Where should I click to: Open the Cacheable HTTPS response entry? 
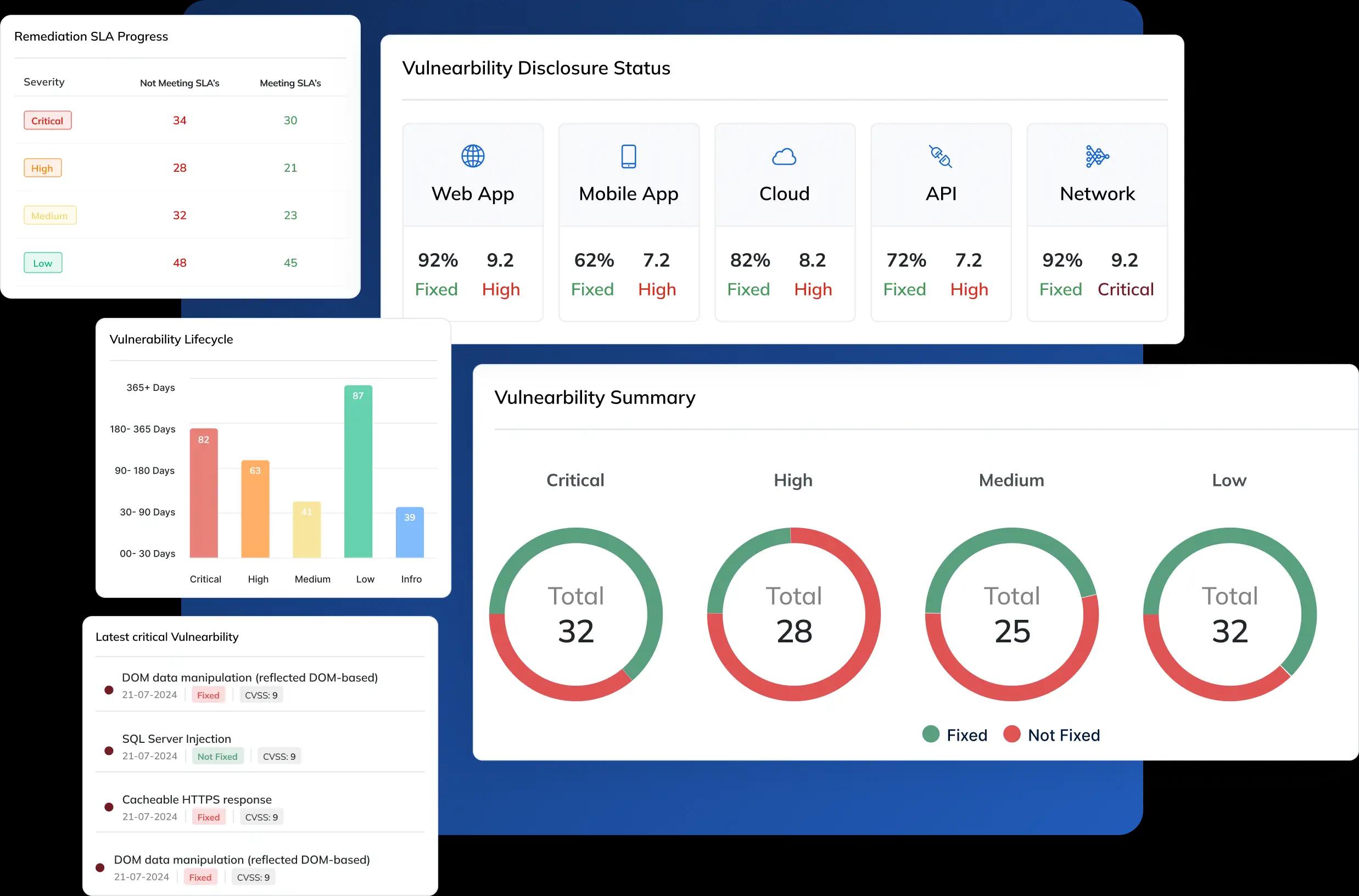(x=197, y=799)
